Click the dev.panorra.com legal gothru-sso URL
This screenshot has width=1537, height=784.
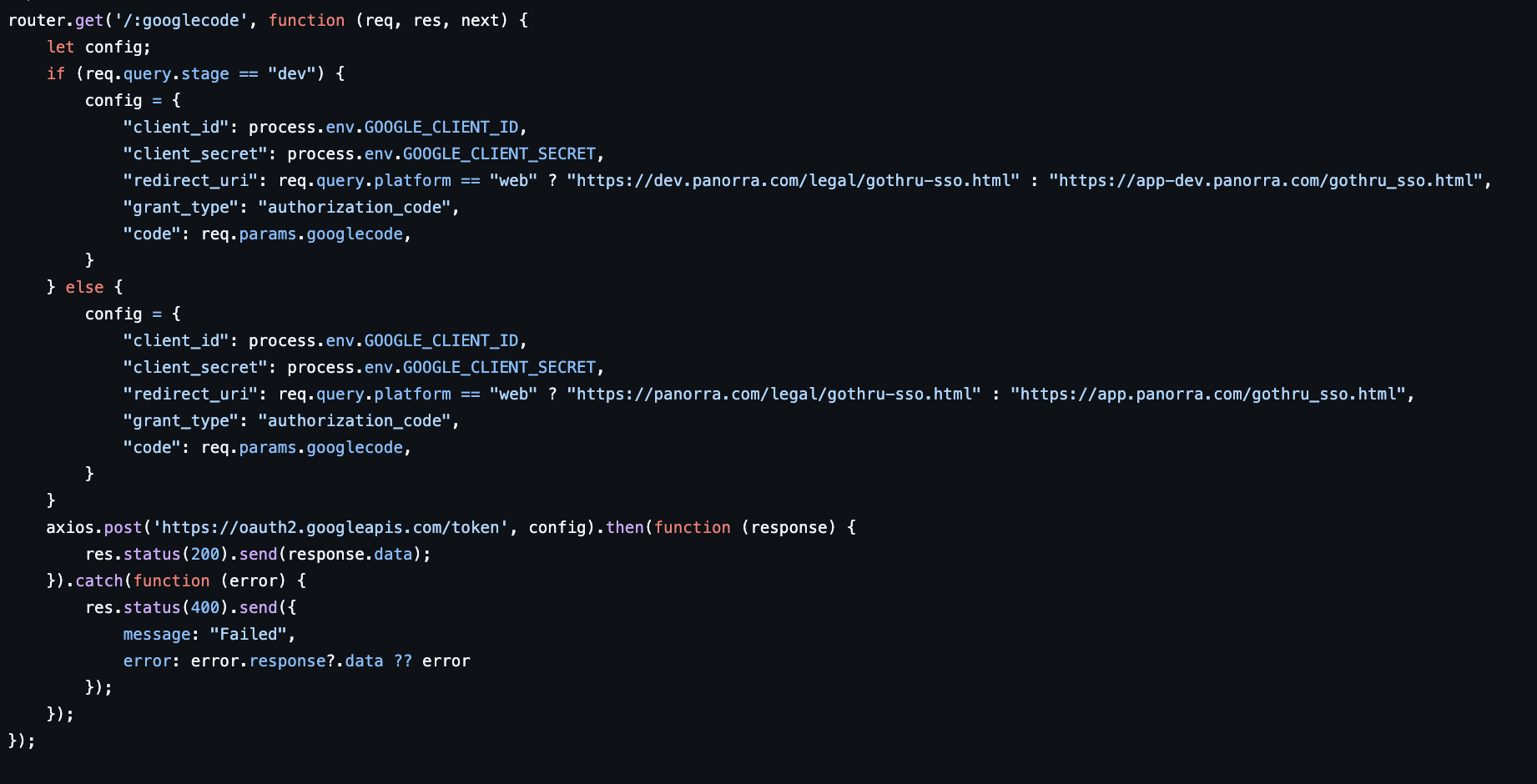(x=793, y=180)
